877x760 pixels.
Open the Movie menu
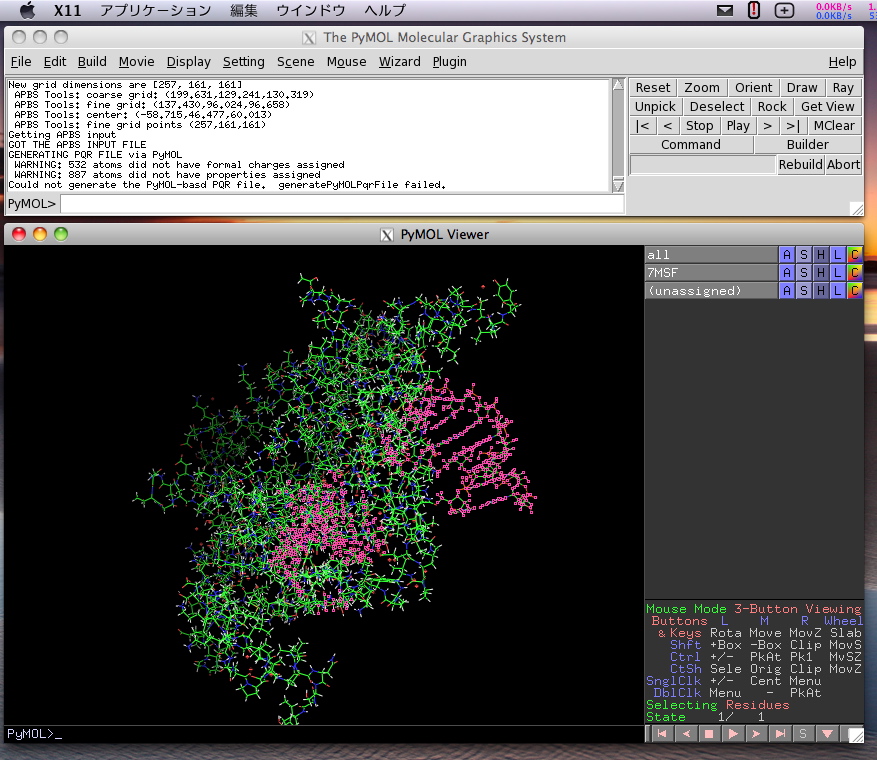tap(136, 62)
